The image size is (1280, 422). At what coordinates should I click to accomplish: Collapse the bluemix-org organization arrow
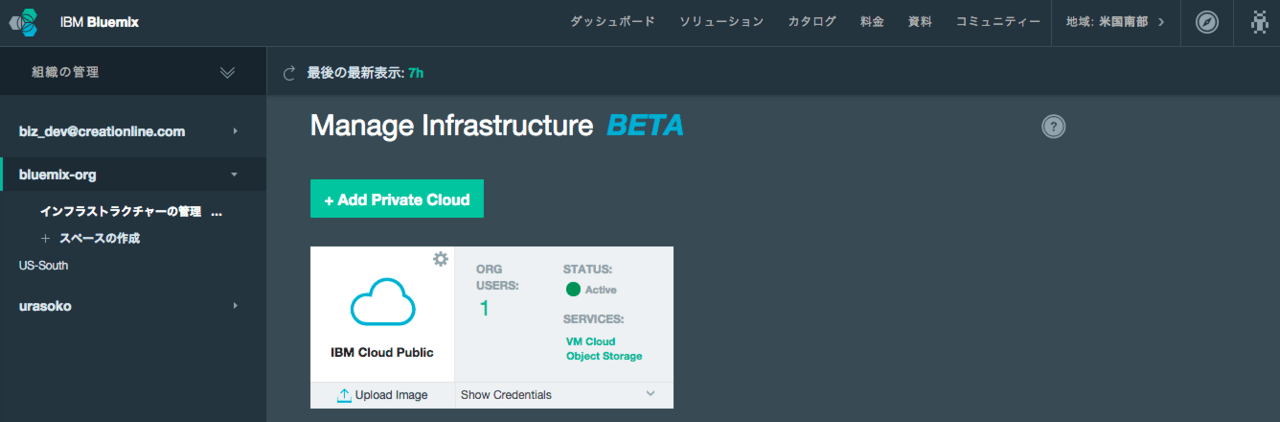tap(234, 174)
